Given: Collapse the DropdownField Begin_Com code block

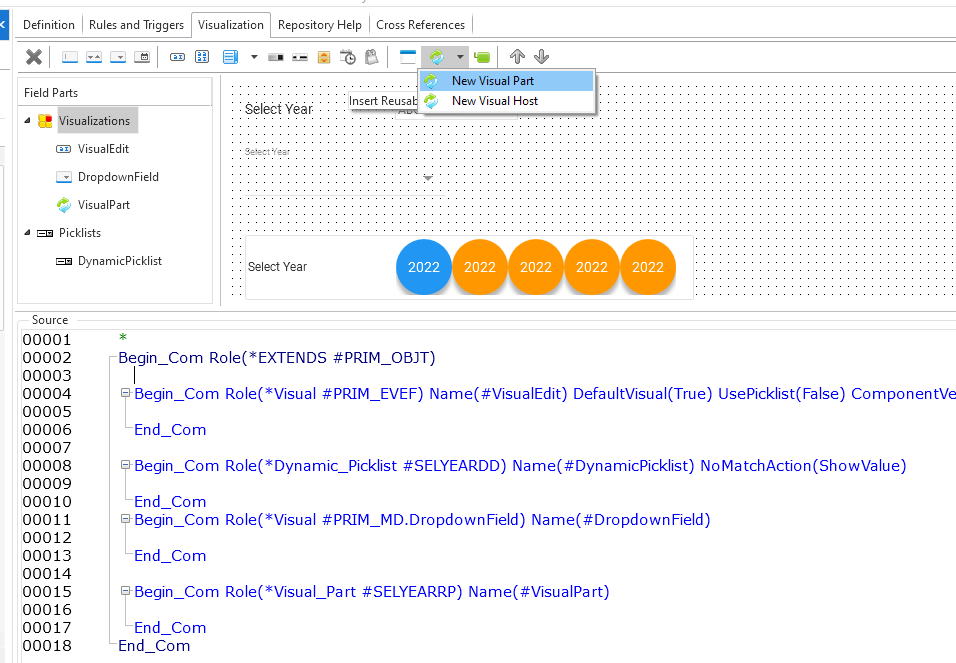Looking at the screenshot, I should click(x=126, y=519).
